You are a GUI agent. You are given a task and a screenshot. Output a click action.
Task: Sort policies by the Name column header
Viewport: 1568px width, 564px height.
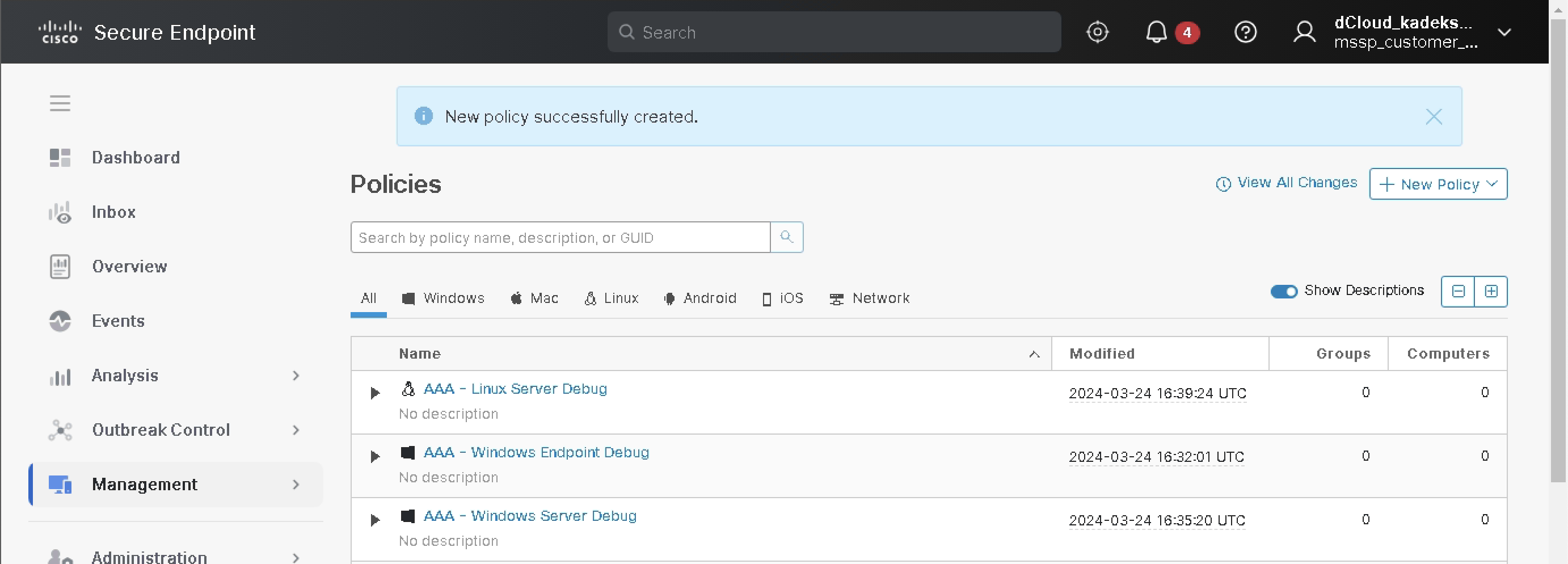coord(419,354)
